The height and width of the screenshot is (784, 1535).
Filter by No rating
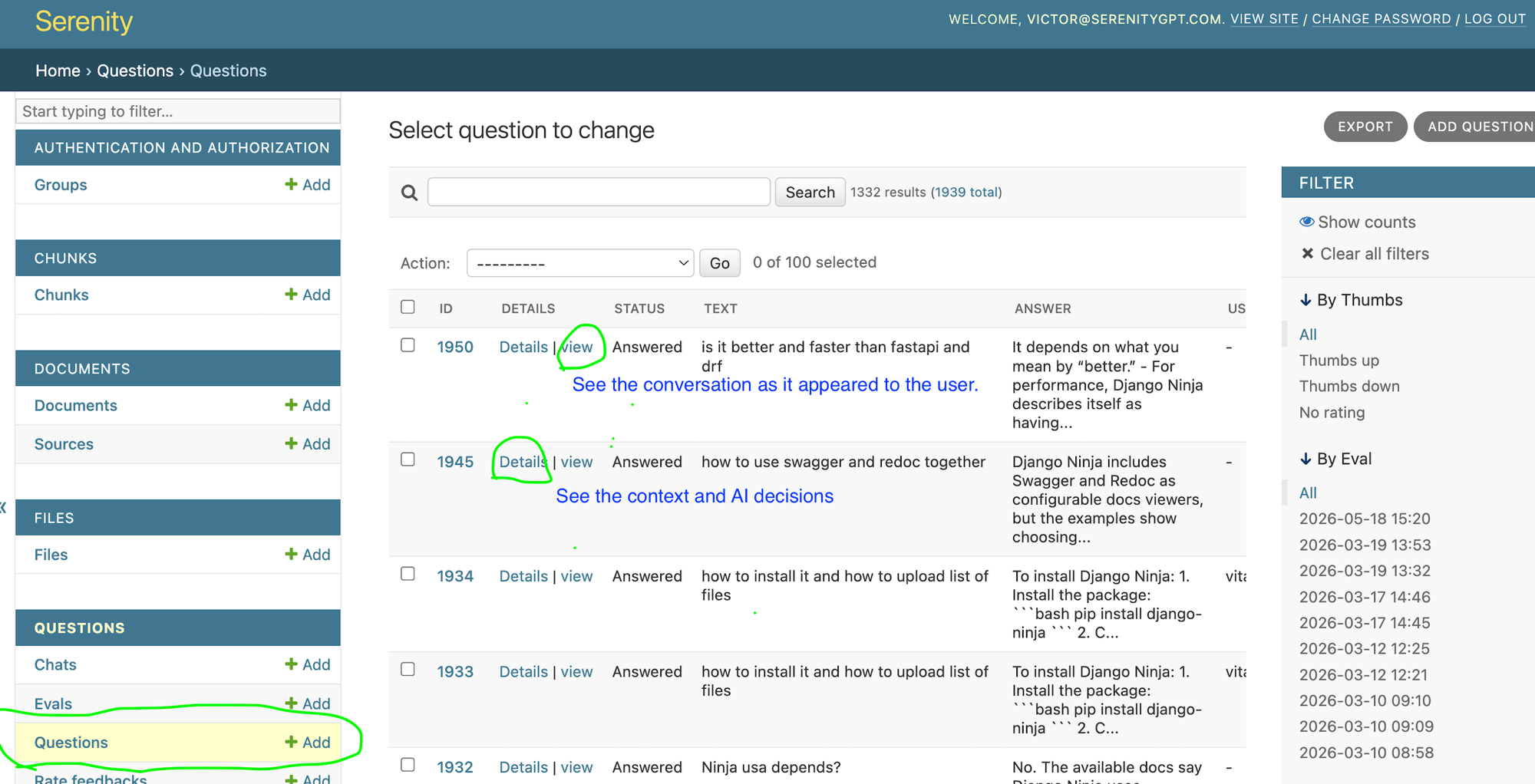[1332, 413]
